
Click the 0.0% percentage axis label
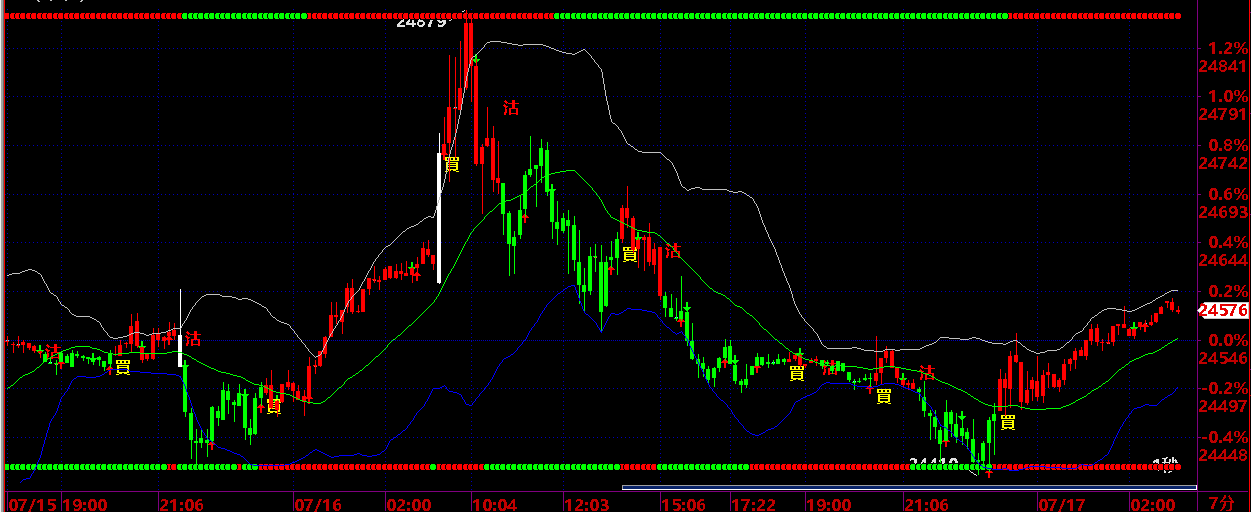1227,340
